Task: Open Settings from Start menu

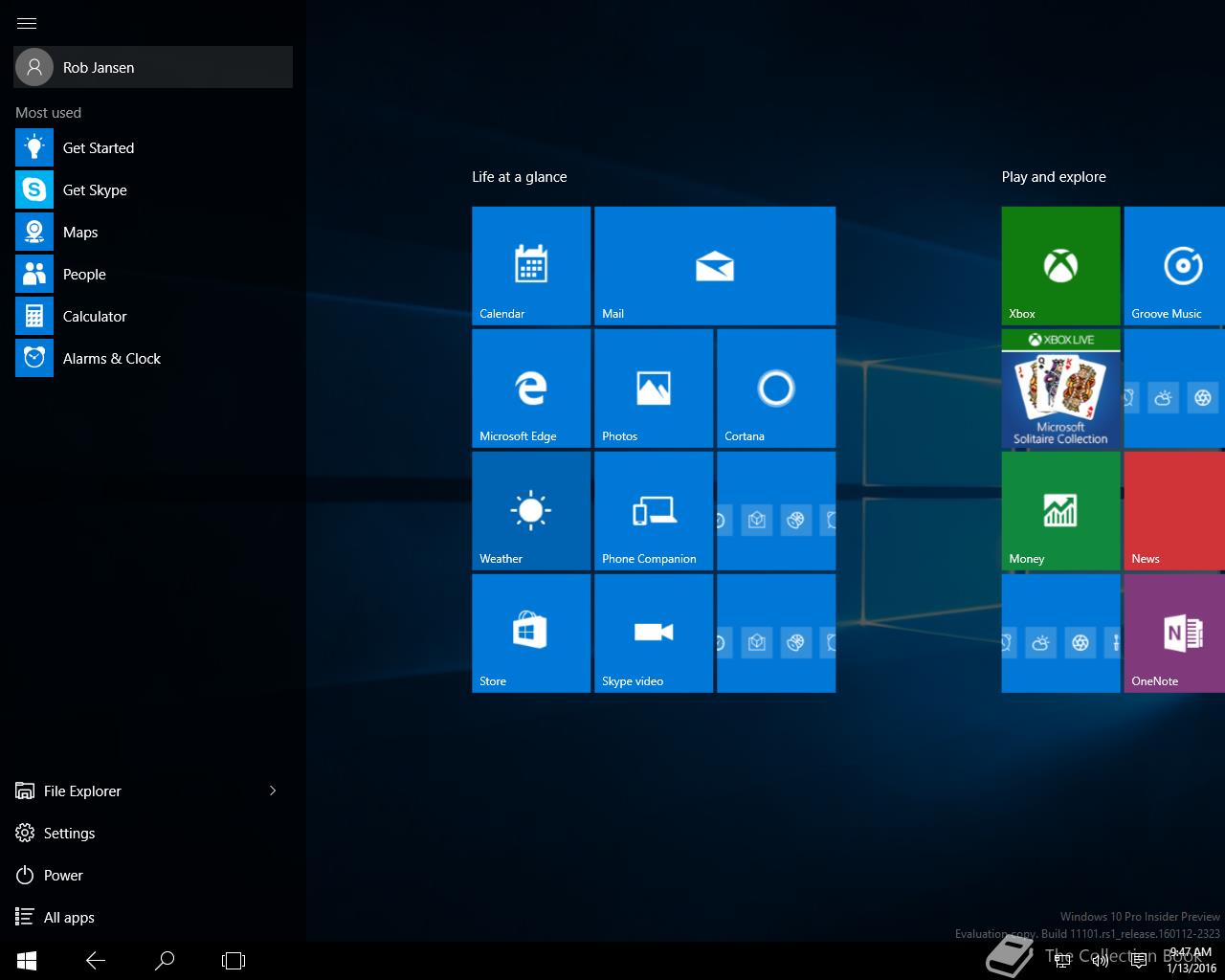Action: [153, 833]
